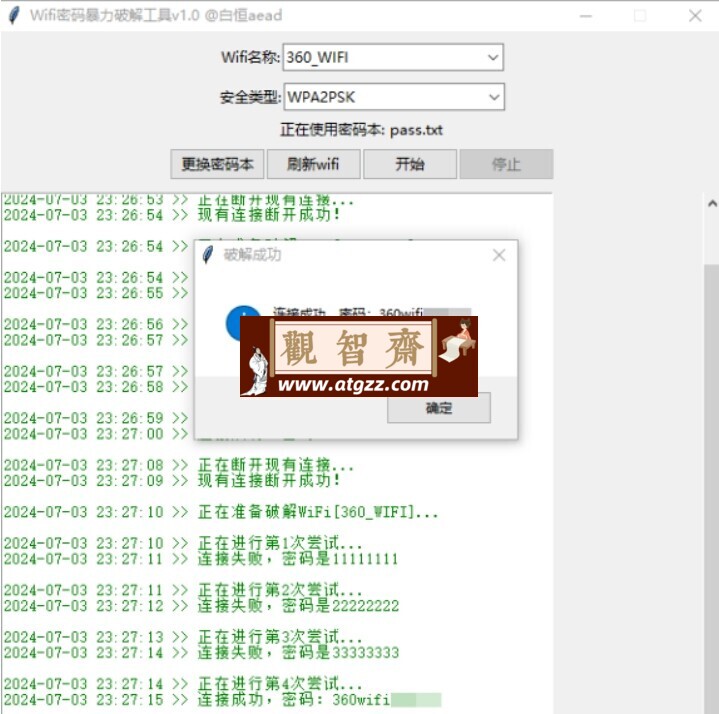Close the main window
This screenshot has height=714, width=719.
coord(695,16)
